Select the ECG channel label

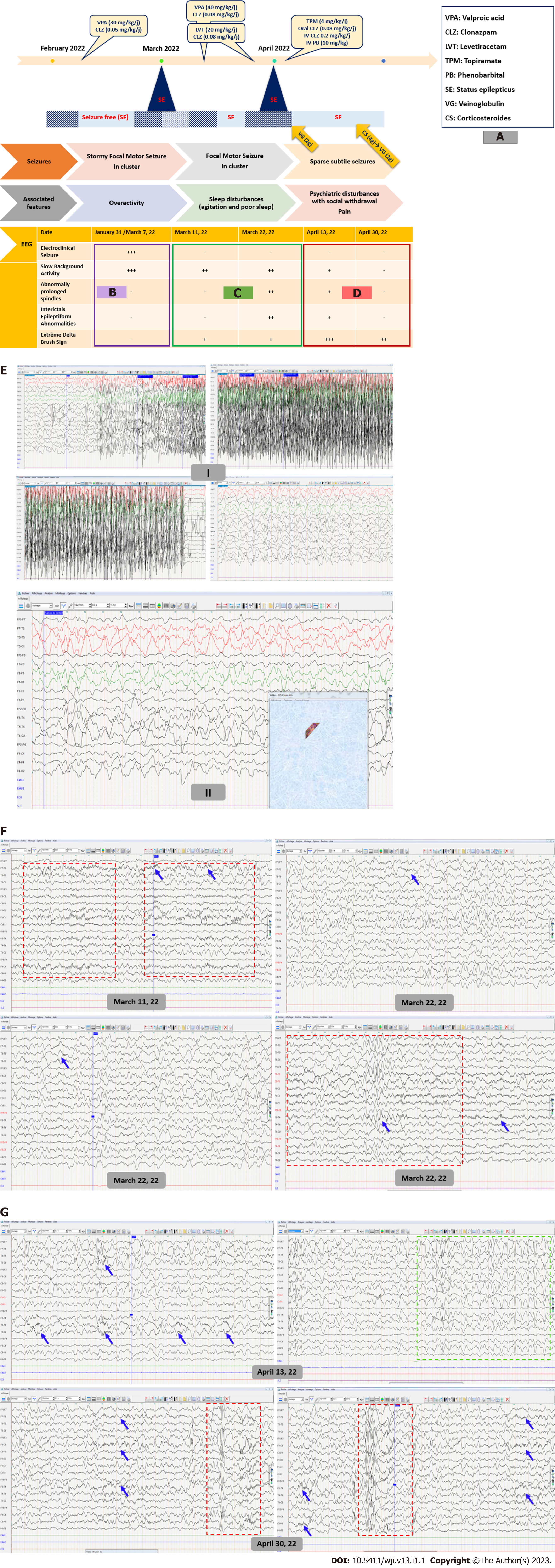coord(19,797)
